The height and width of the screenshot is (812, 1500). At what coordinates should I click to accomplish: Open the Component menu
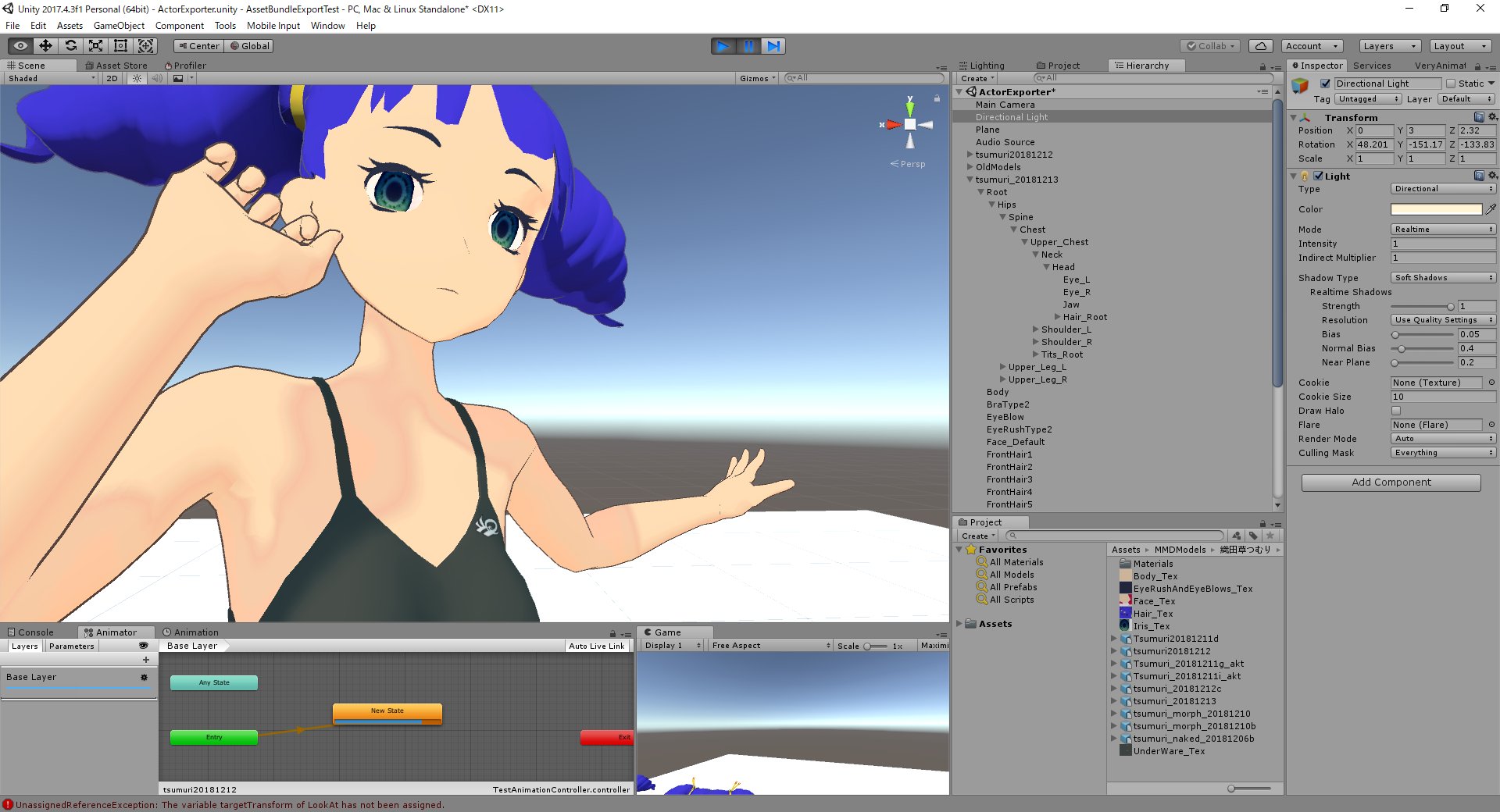click(180, 26)
